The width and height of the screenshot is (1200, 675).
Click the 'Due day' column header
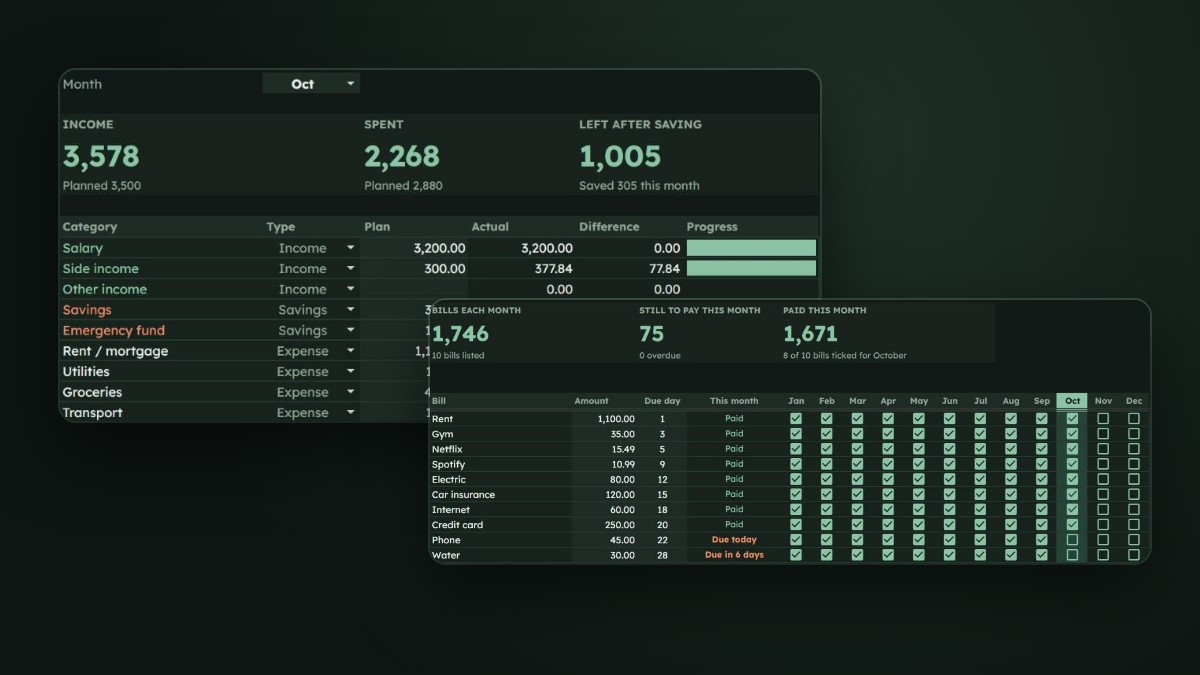pos(662,401)
